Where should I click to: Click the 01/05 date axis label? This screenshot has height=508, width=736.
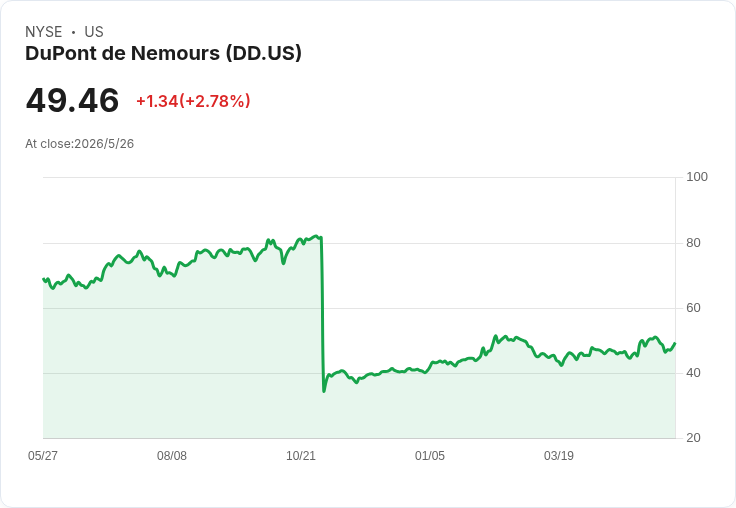[x=429, y=455]
